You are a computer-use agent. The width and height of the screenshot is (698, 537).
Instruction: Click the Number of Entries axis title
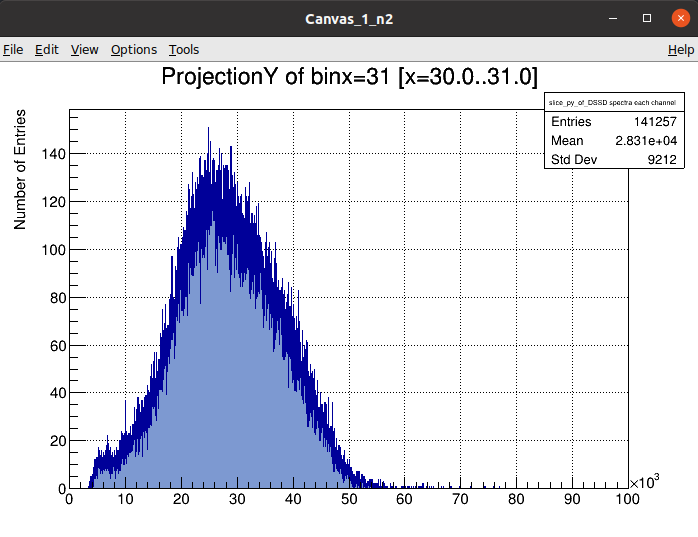coord(20,171)
